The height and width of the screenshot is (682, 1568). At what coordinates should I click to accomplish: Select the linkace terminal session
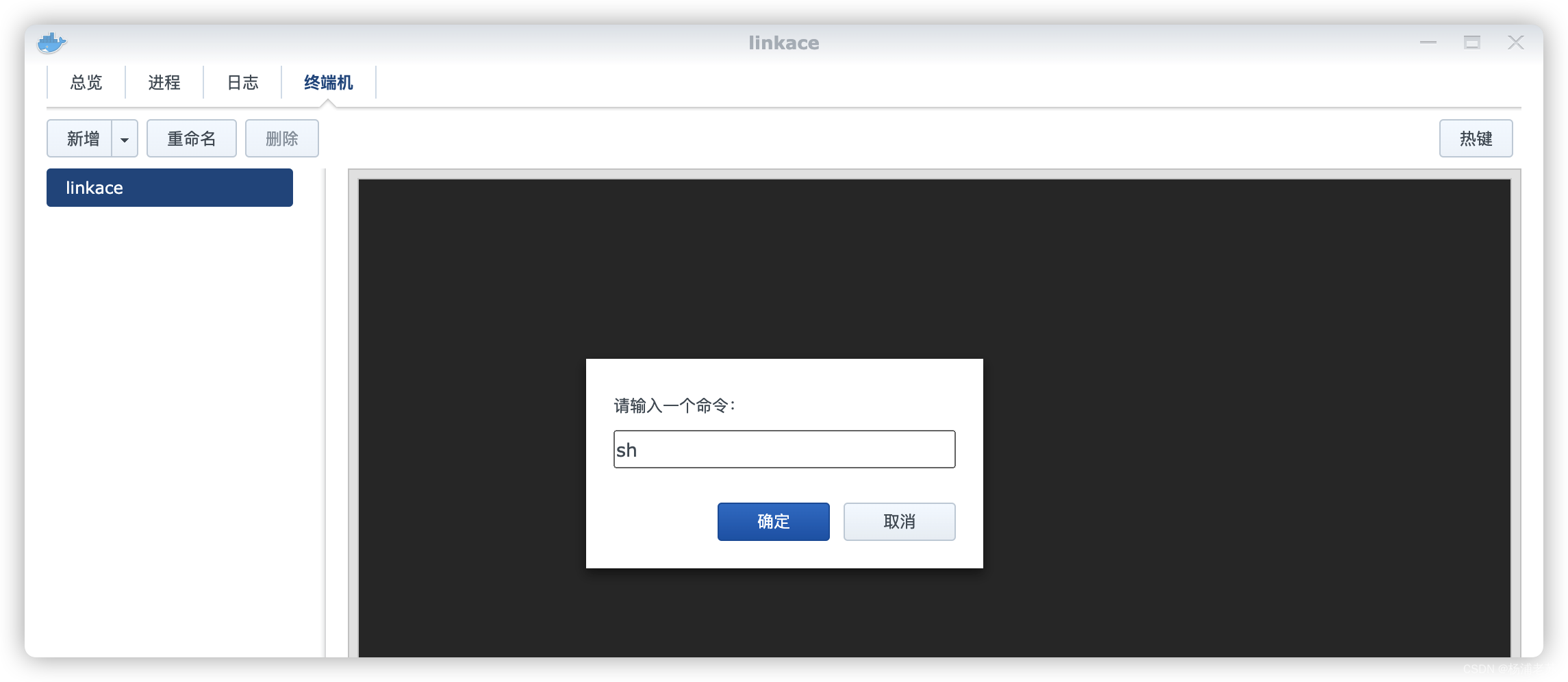(x=169, y=187)
